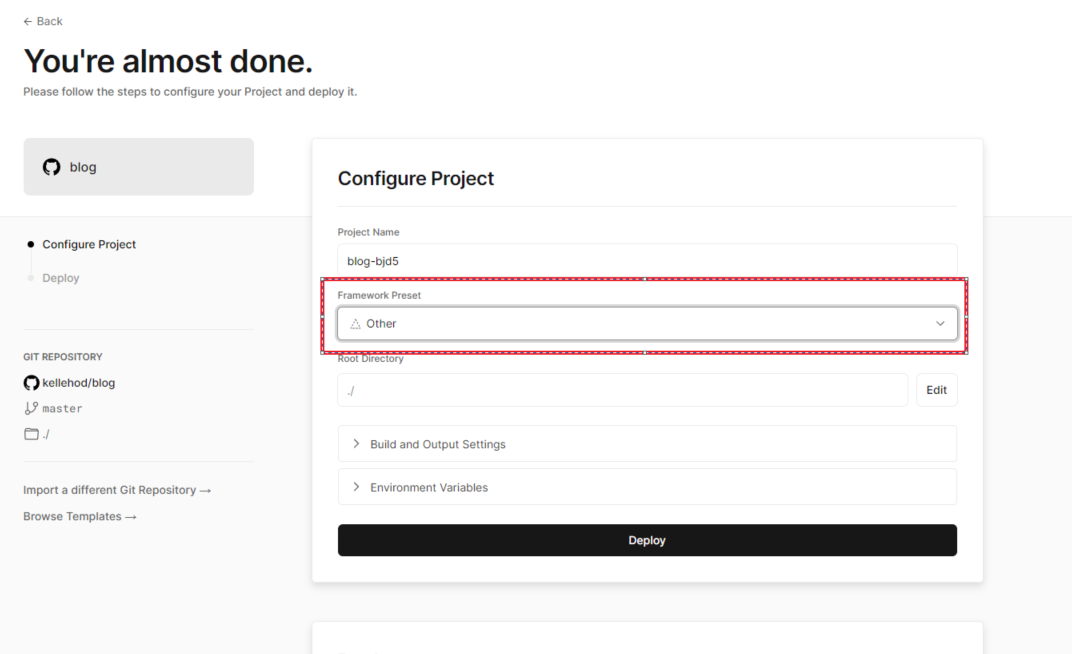Click the GitHub icon beside kellehod/blog
This screenshot has height=654, width=1072.
(x=31, y=383)
